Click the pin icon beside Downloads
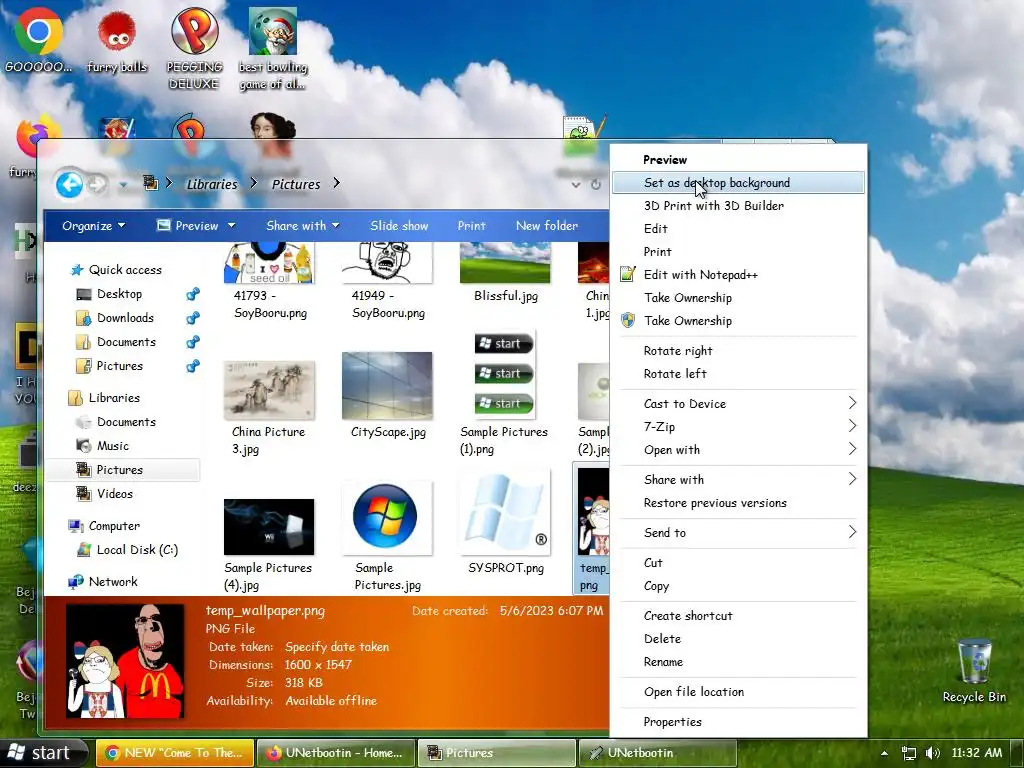The width and height of the screenshot is (1024, 768). tap(193, 318)
